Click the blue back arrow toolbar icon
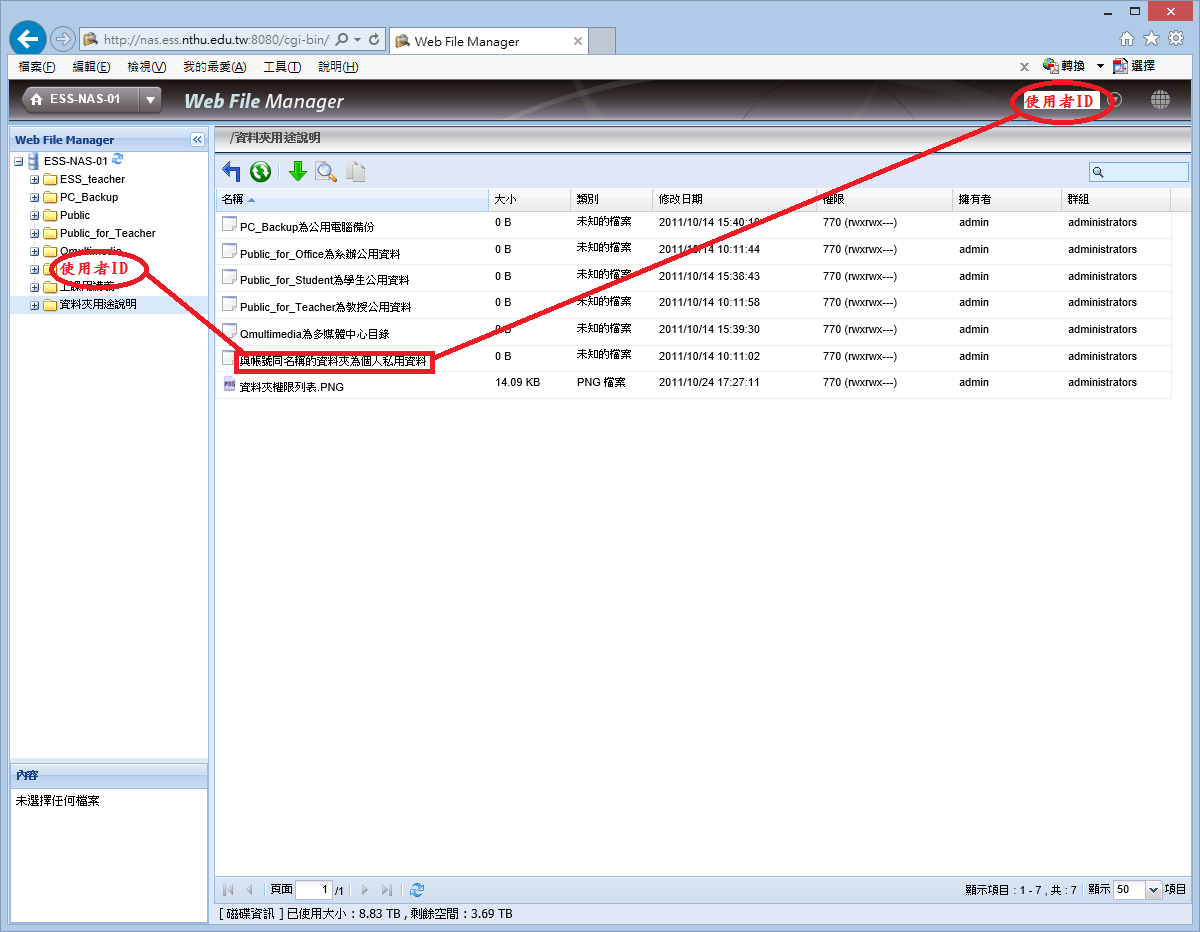The width and height of the screenshot is (1200, 932). [x=232, y=172]
